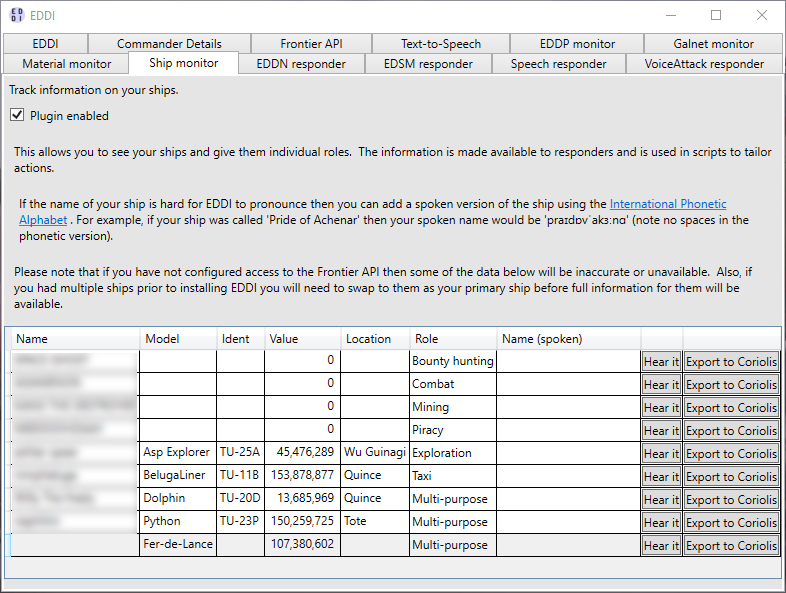Click Hear it for the Bounty hunting ship
Screen dimensions: 786x593
click(661, 362)
